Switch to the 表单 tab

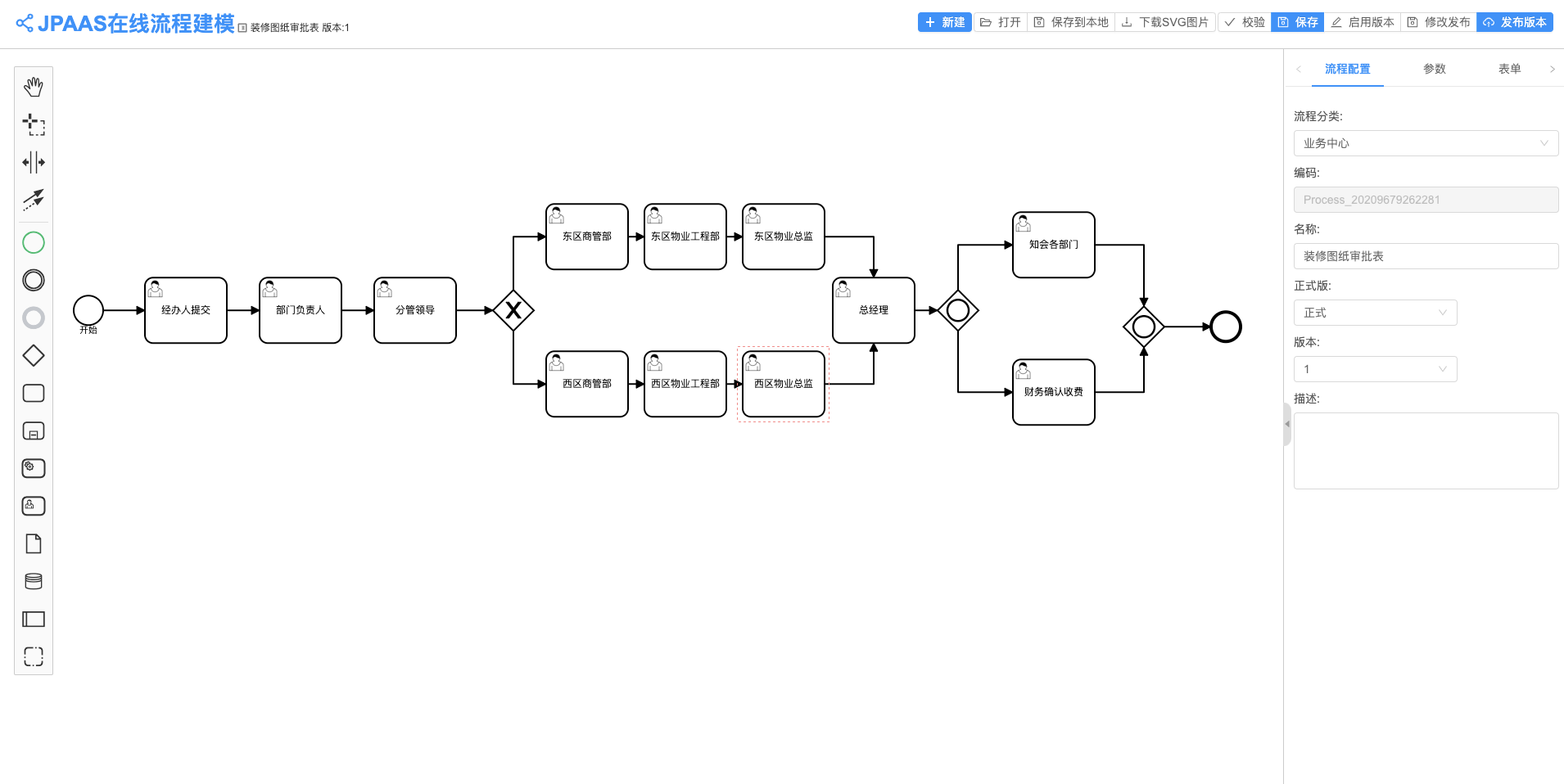coord(1509,69)
